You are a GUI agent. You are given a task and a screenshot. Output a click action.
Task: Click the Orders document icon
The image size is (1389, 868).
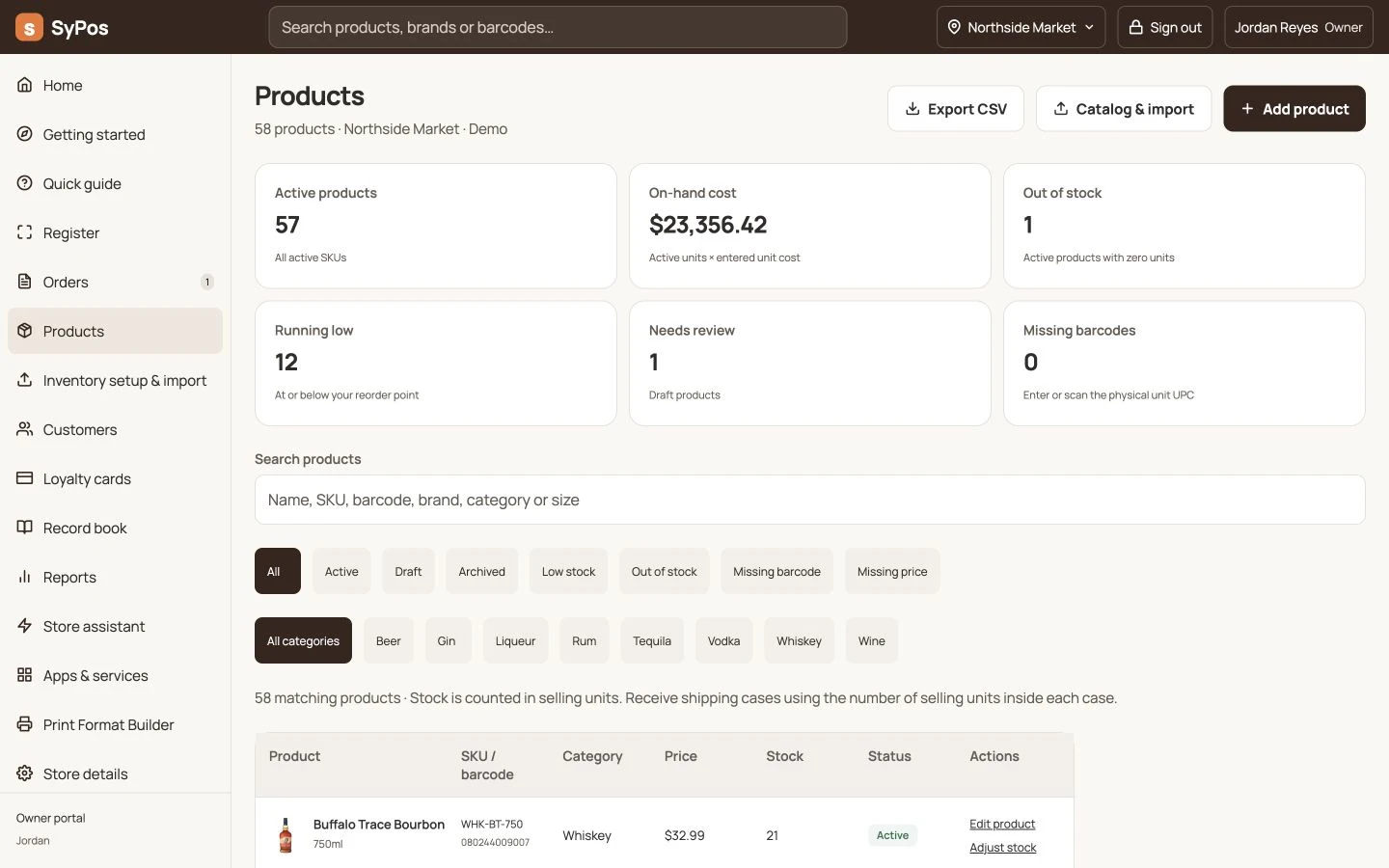coord(25,282)
